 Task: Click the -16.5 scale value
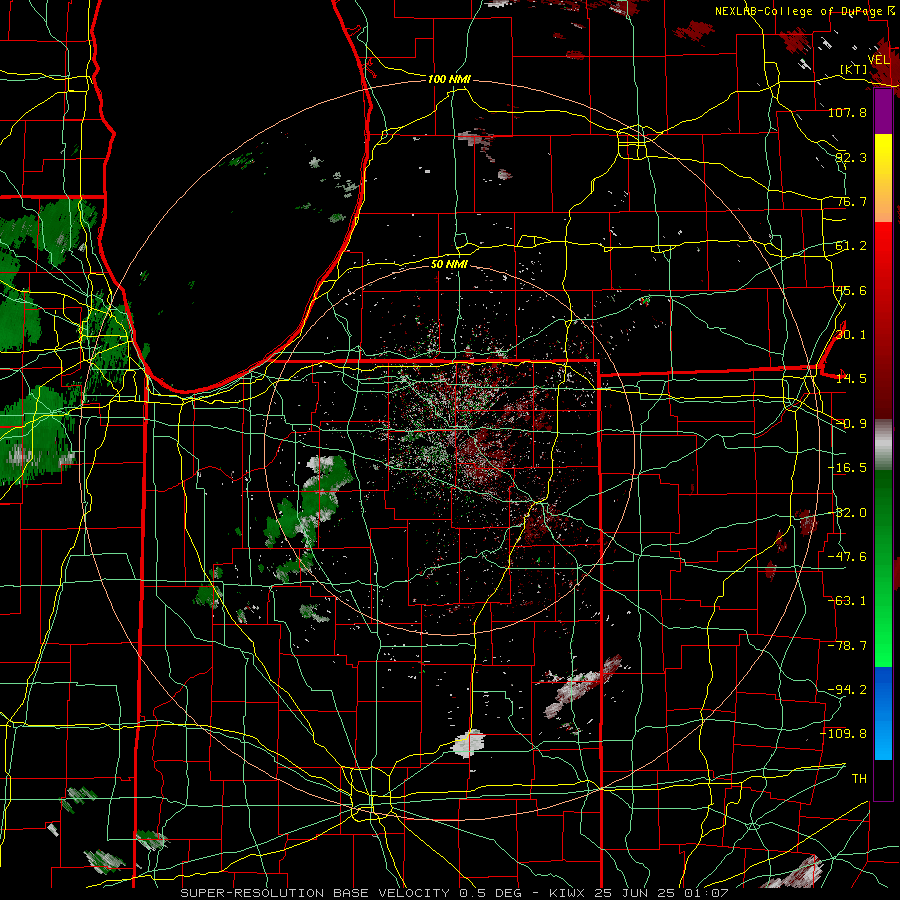[847, 468]
